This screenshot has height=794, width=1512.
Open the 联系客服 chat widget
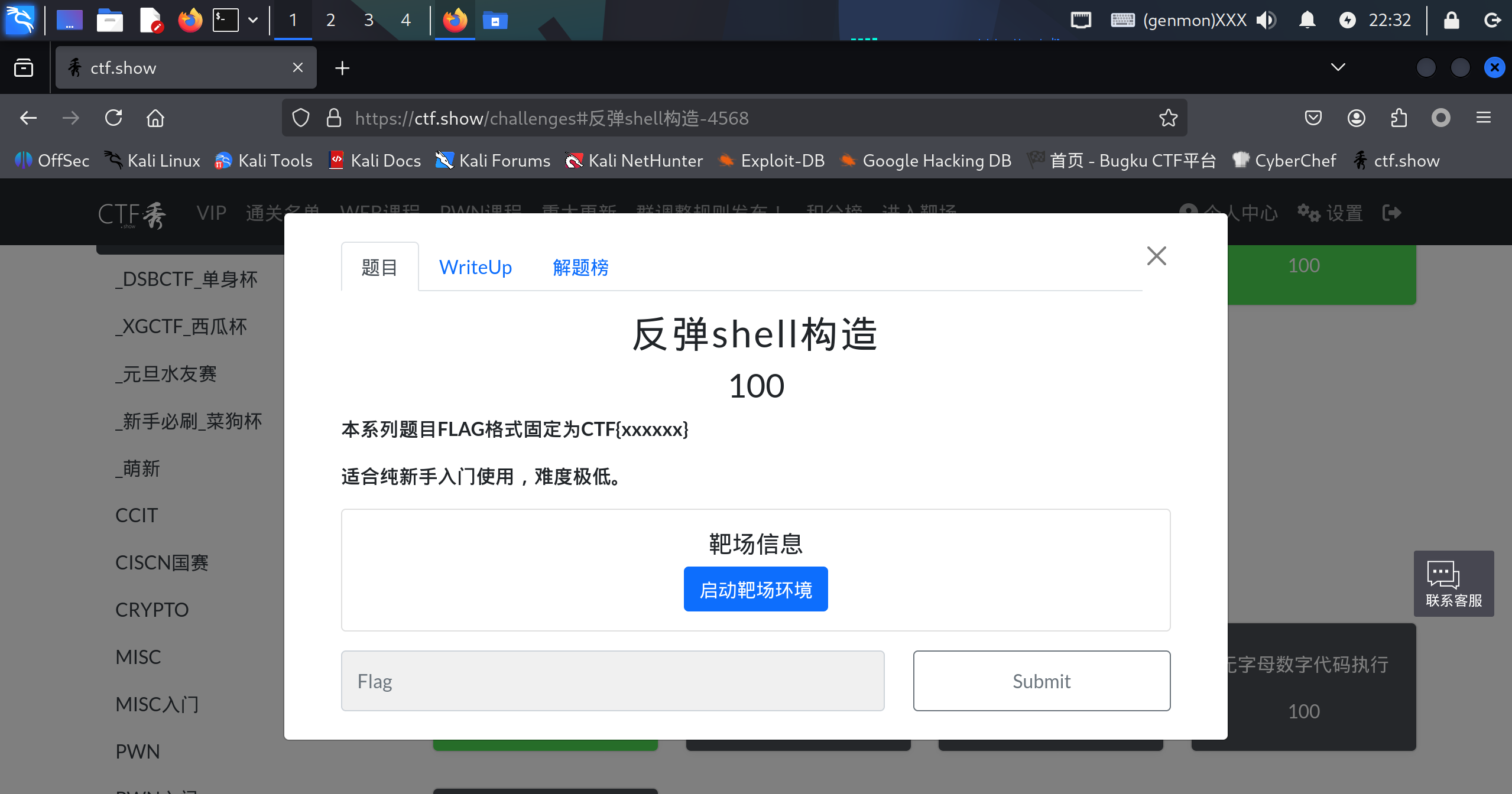coord(1453,584)
